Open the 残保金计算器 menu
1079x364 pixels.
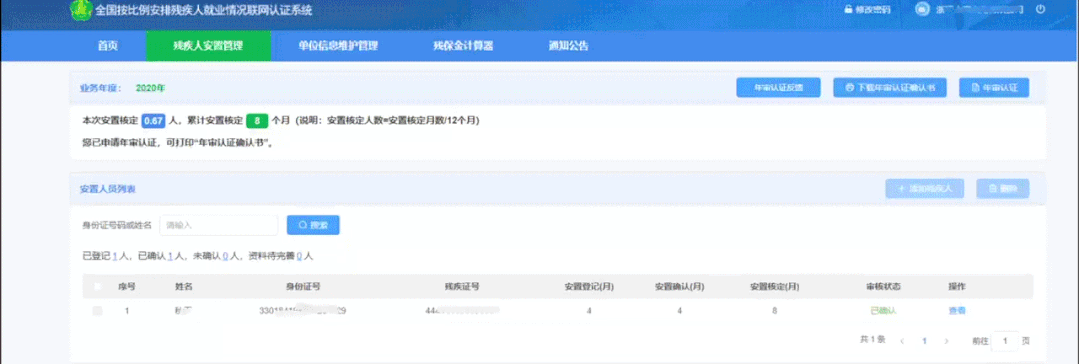coord(463,46)
